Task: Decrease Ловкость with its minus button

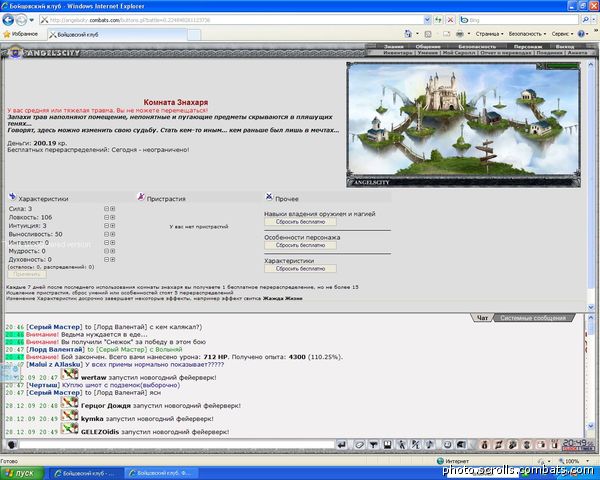Action: click(x=107, y=217)
